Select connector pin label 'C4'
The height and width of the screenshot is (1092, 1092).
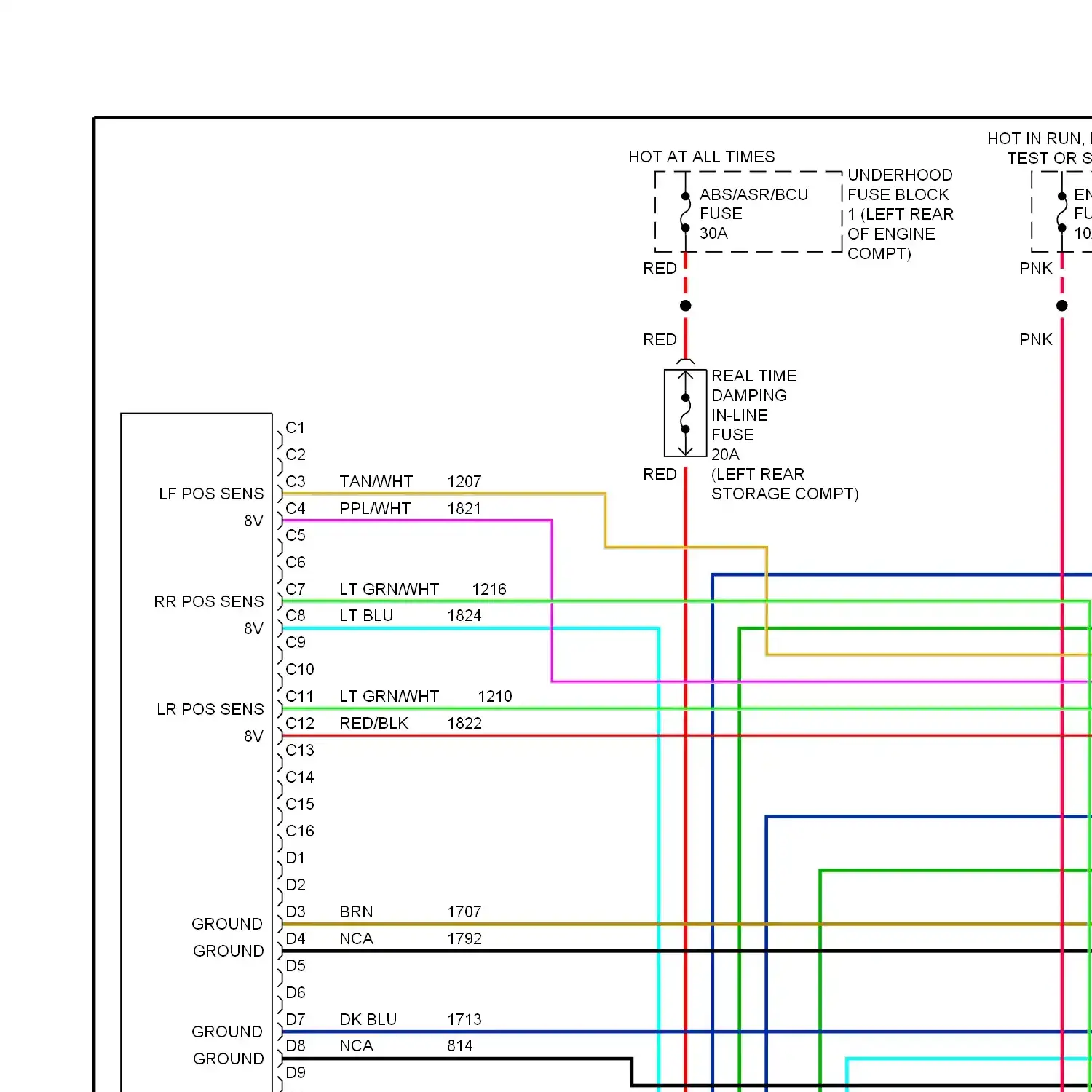pos(296,509)
